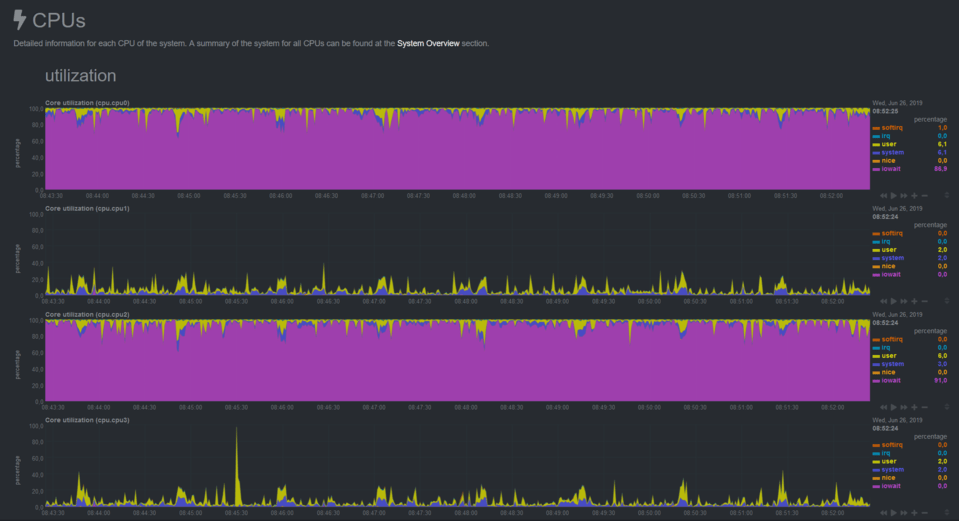959x521 pixels.
Task: Click the 'utilization' section heading
Action: click(80, 76)
